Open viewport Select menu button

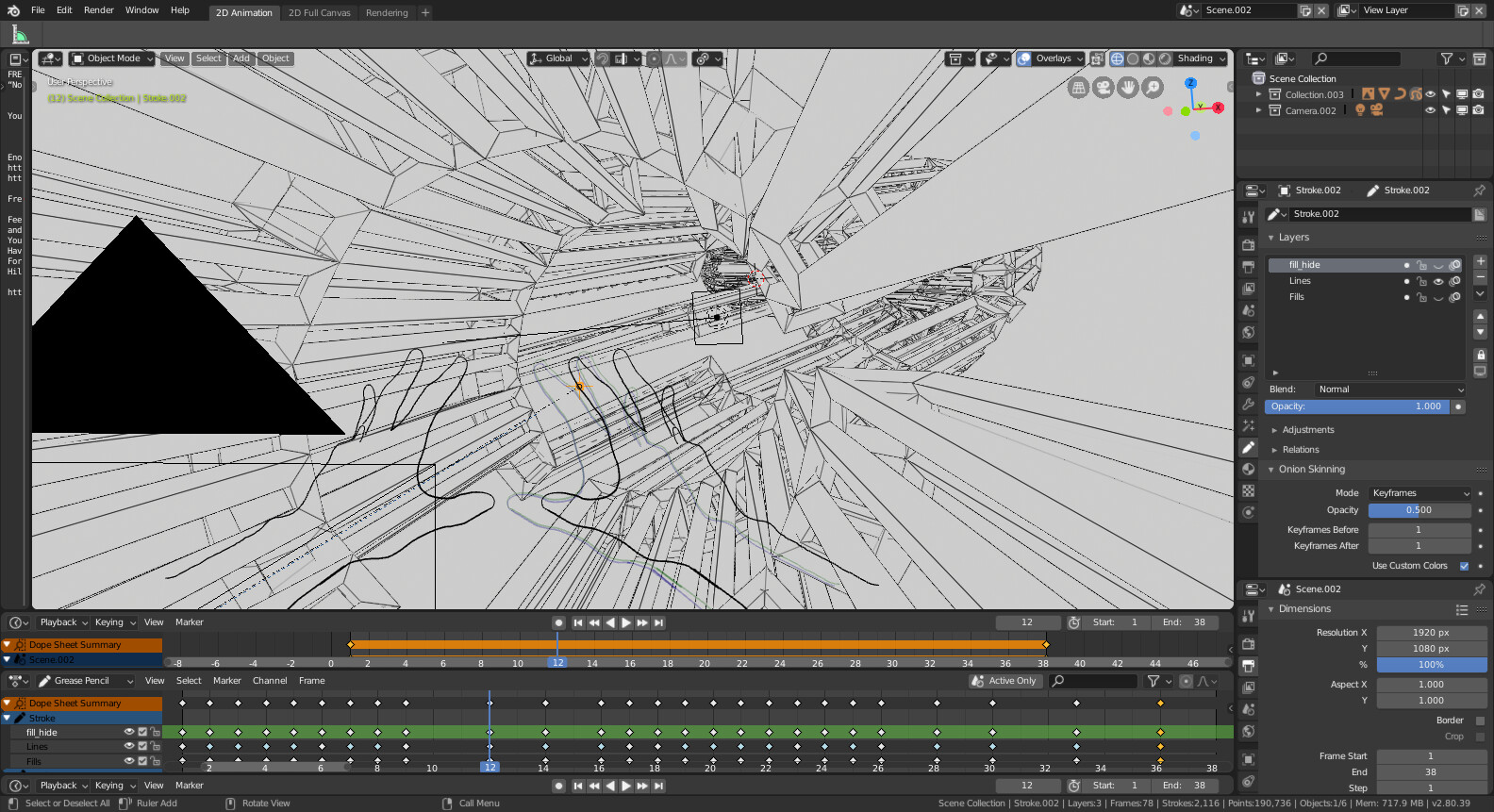pyautogui.click(x=208, y=58)
